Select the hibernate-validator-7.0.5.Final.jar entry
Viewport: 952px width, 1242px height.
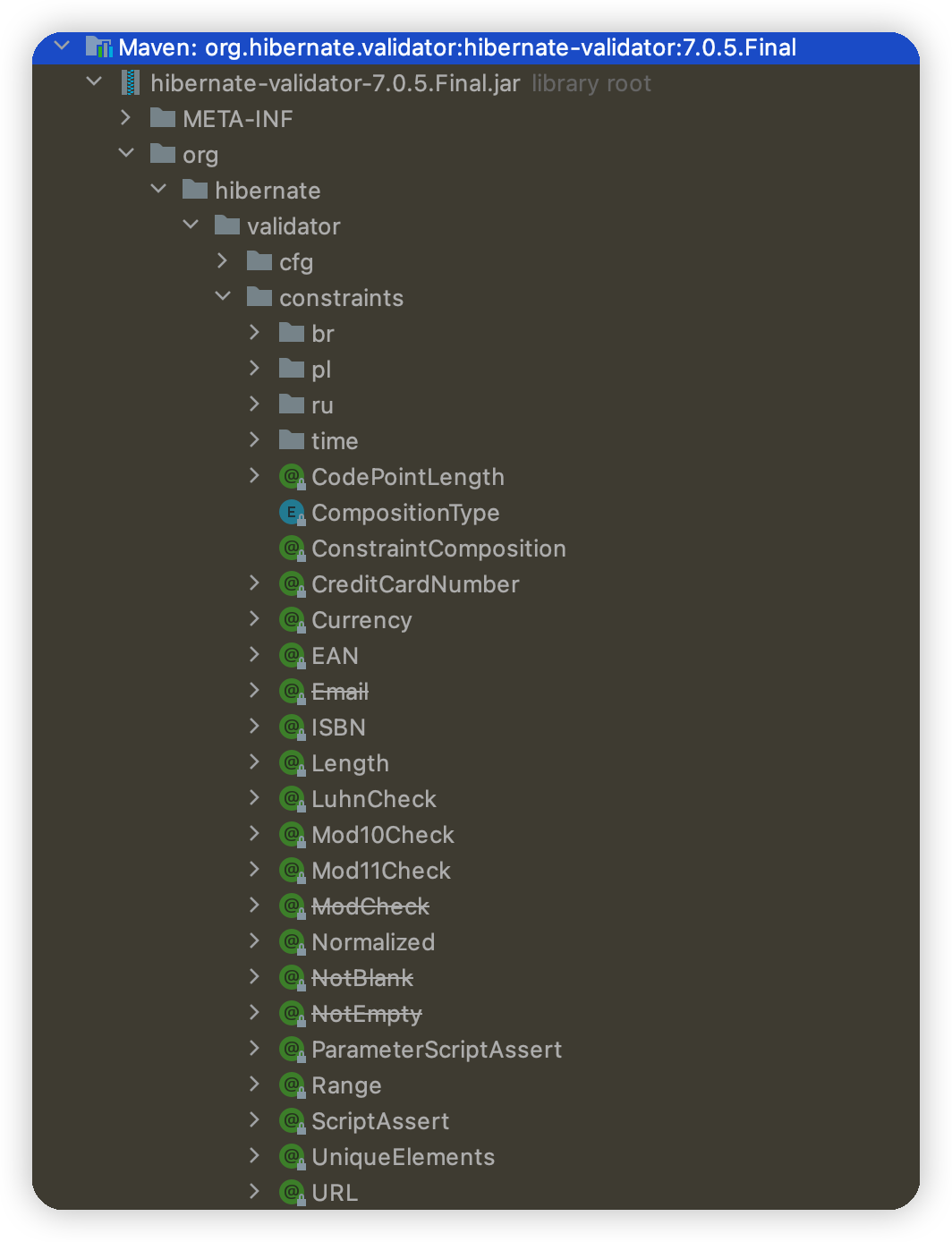point(335,83)
